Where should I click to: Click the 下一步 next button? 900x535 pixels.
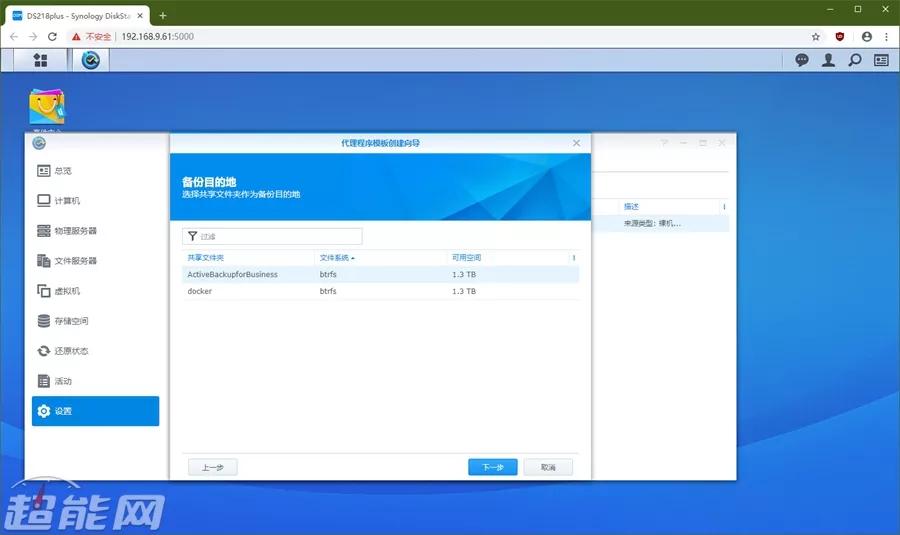(492, 467)
